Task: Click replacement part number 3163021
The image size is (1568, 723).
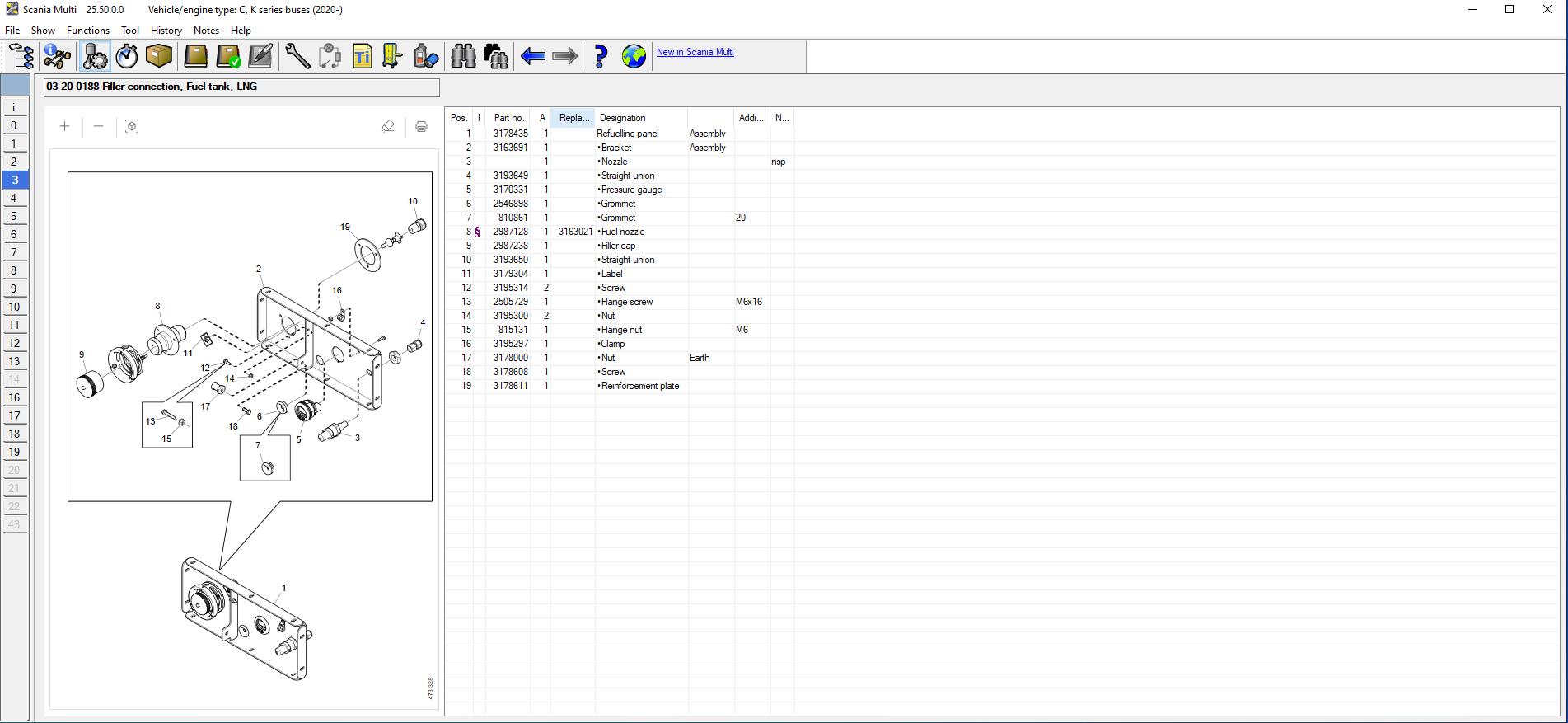Action: point(574,232)
